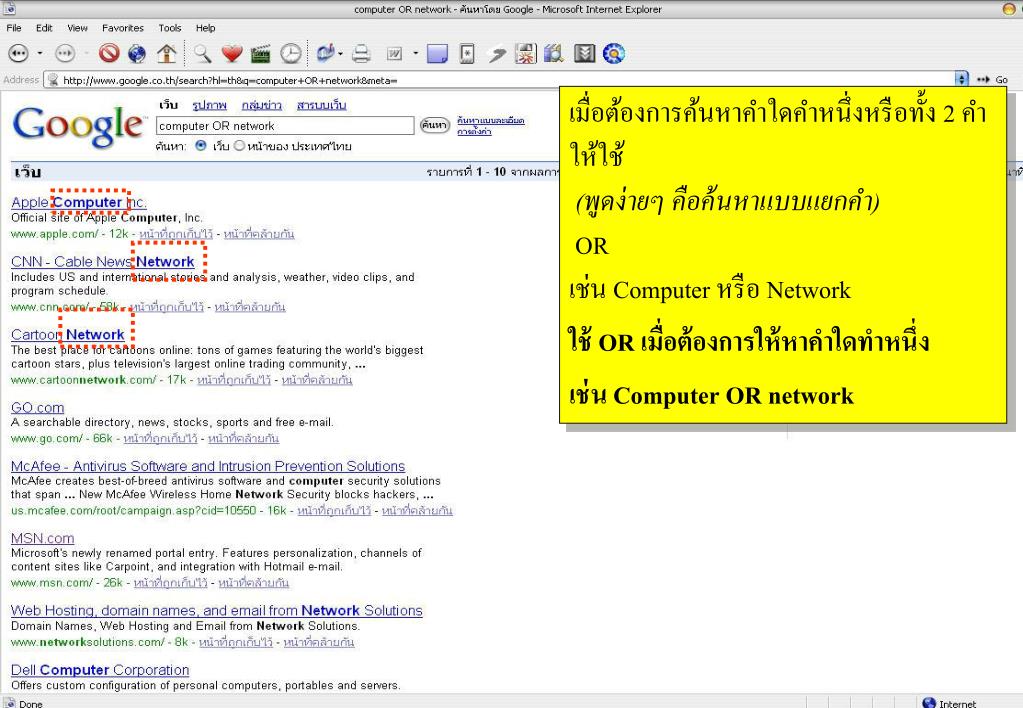The width and height of the screenshot is (1023, 708).
Task: Click the Mail mailbox icon
Action: 324,53
